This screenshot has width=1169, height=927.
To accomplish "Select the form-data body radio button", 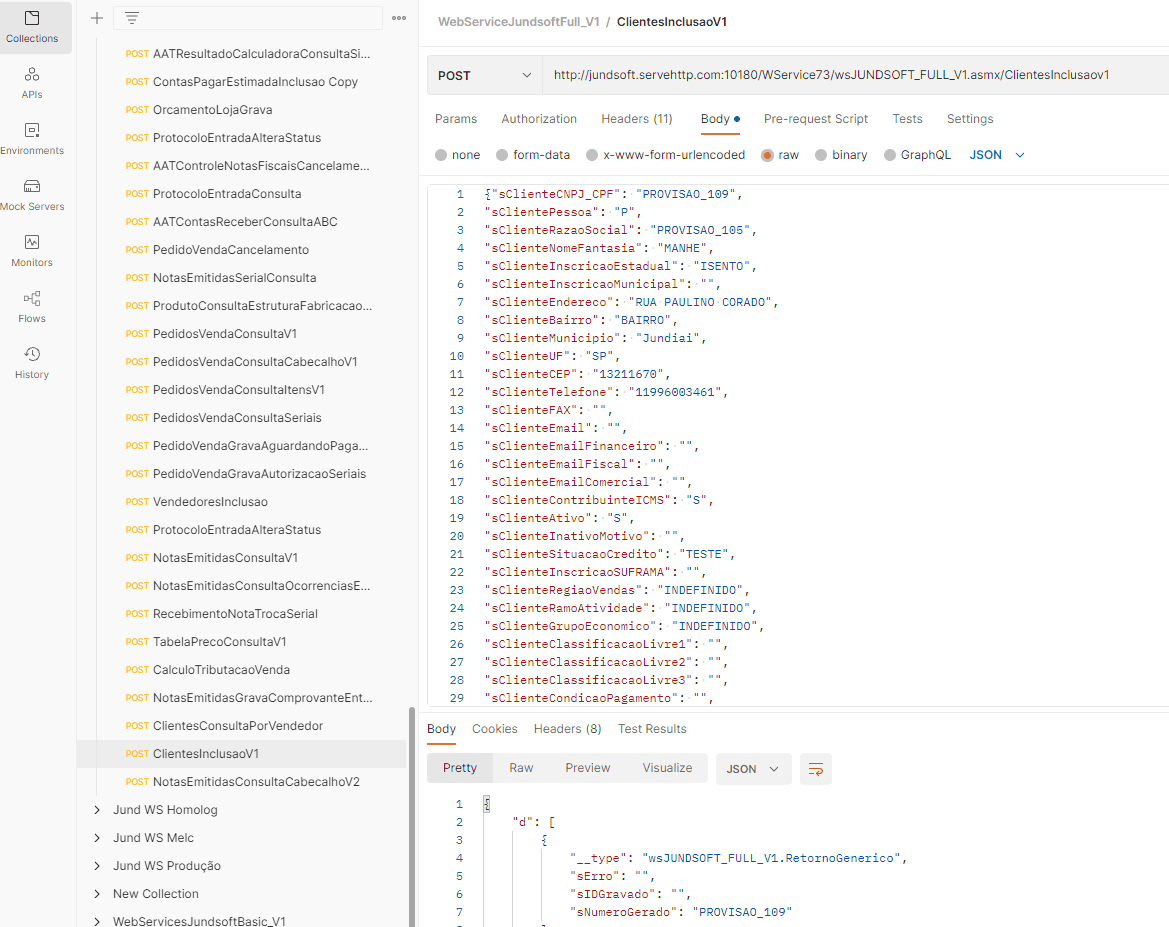I will click(504, 155).
